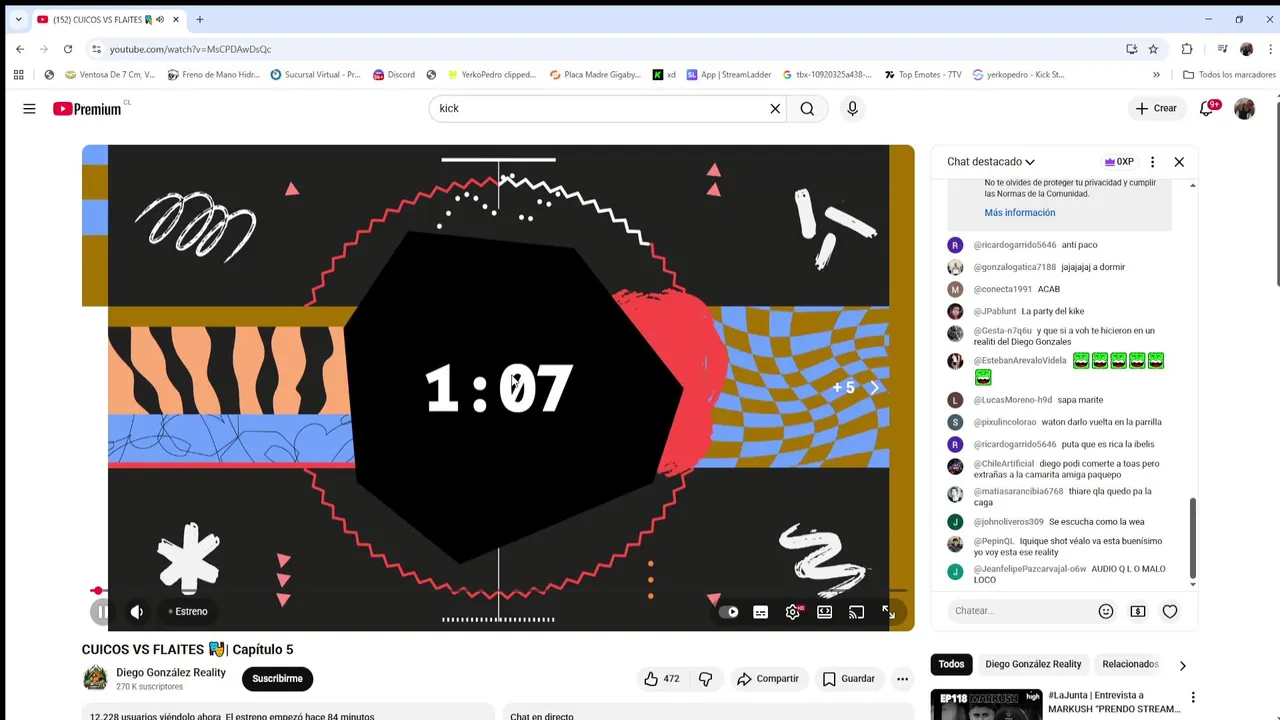Dislike the video with thumbs down
This screenshot has height=720, width=1280.
706,679
